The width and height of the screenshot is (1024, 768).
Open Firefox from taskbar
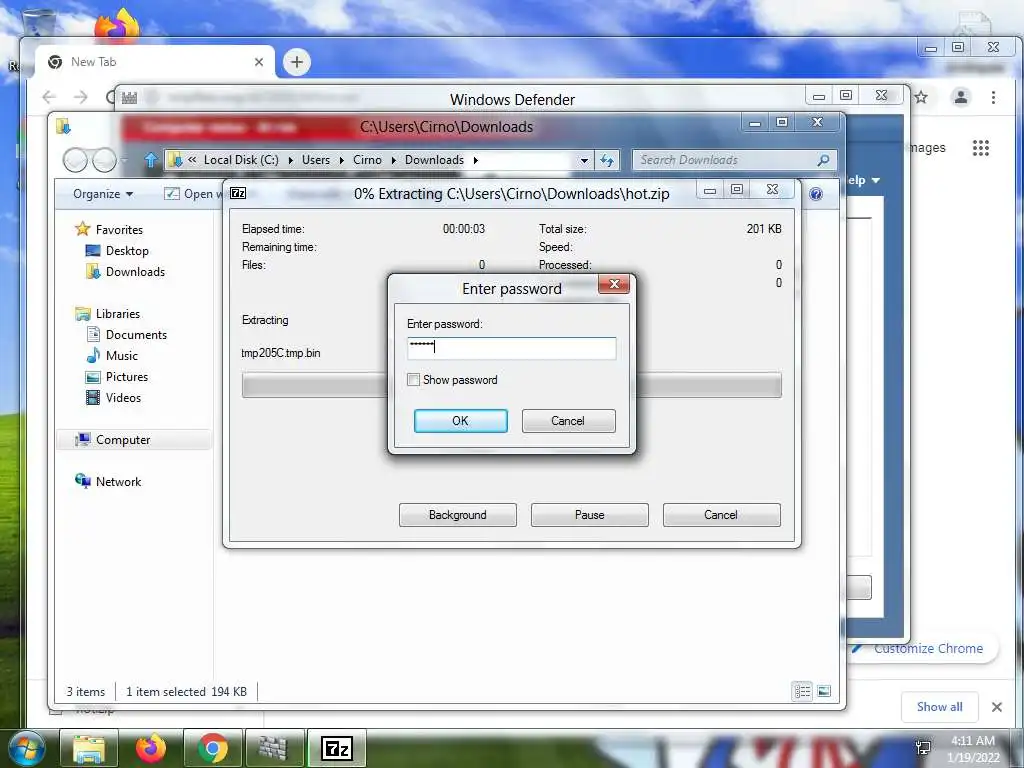click(x=151, y=748)
